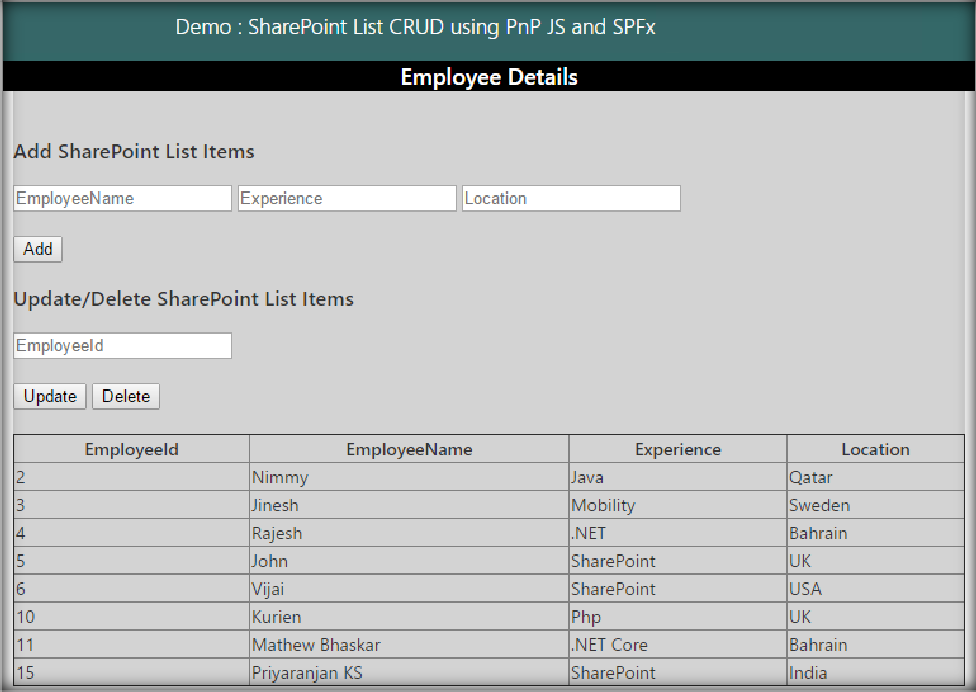
Task: Click the Qatar location cell
Action: [x=875, y=477]
